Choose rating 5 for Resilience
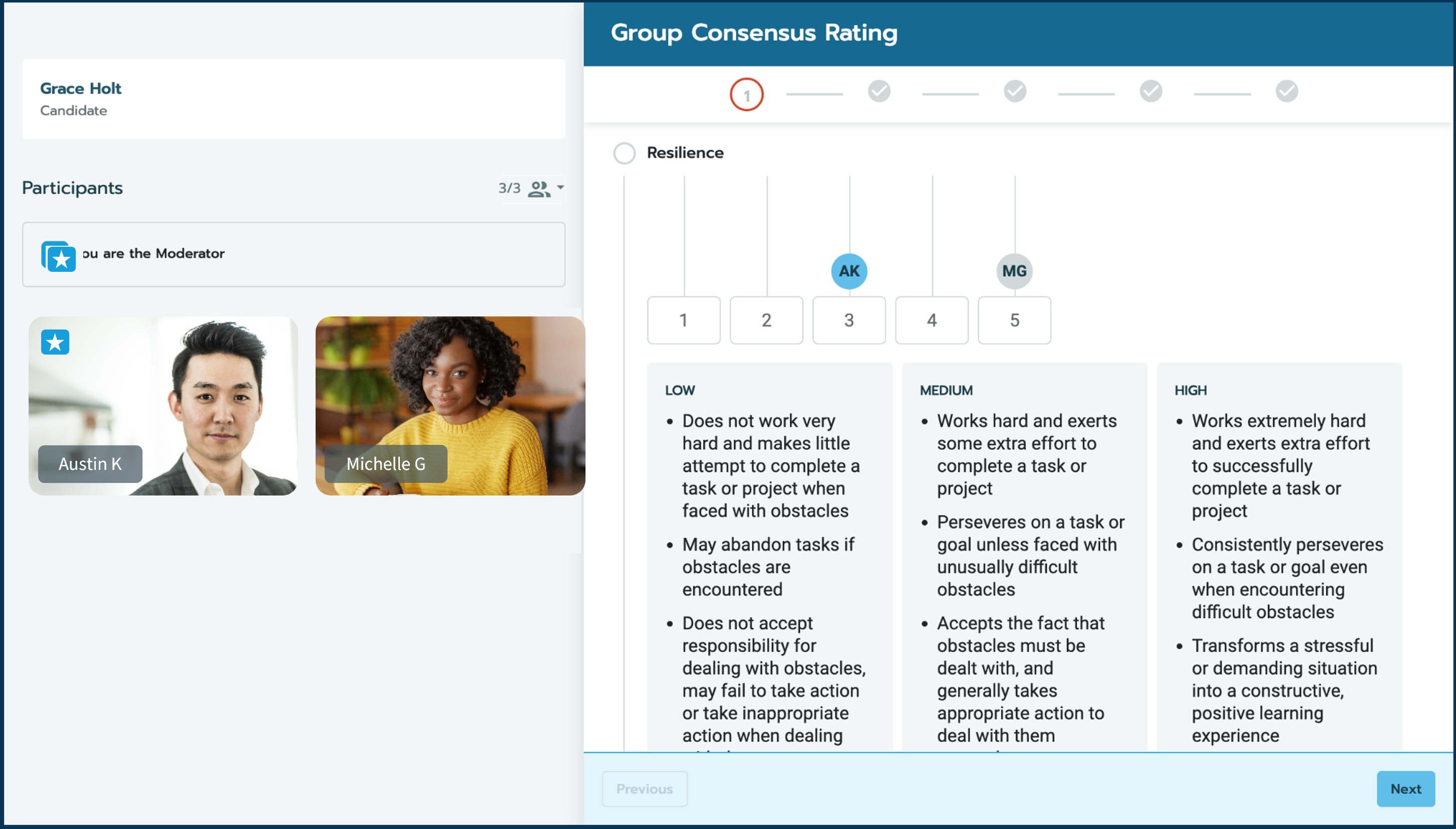Viewport: 1456px width, 829px height. click(x=1014, y=320)
